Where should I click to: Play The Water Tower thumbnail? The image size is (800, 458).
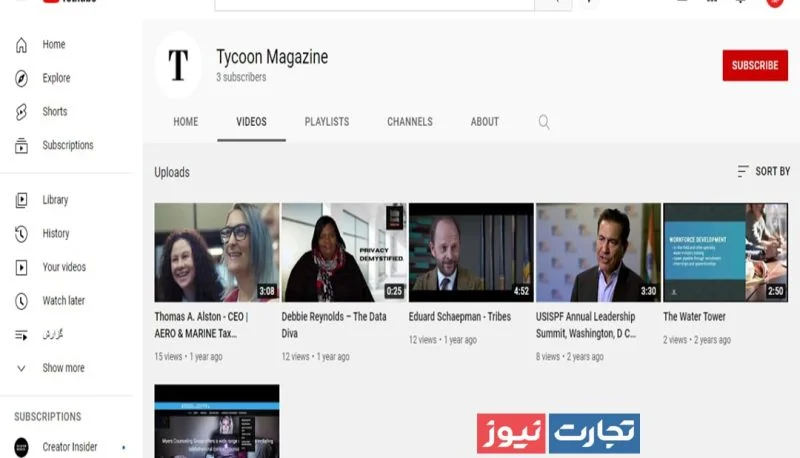point(725,252)
